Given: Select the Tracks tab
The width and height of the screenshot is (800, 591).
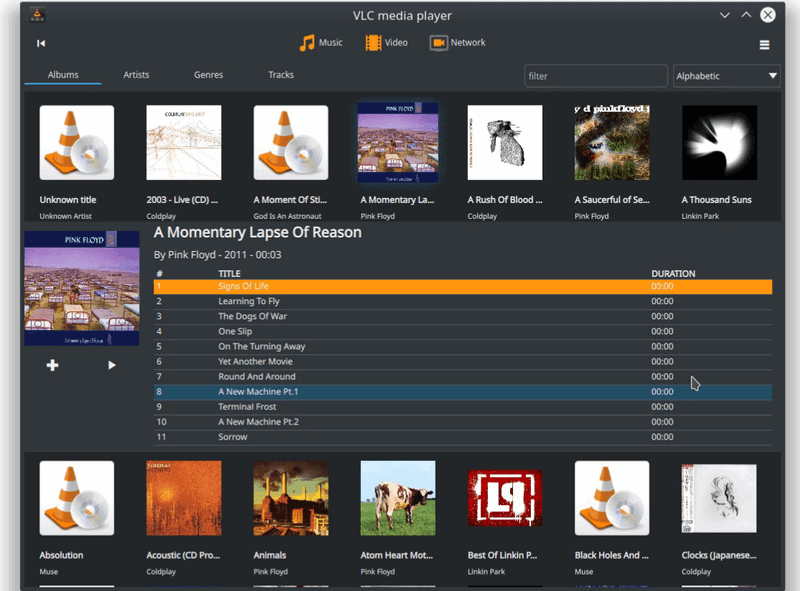Looking at the screenshot, I should [281, 74].
